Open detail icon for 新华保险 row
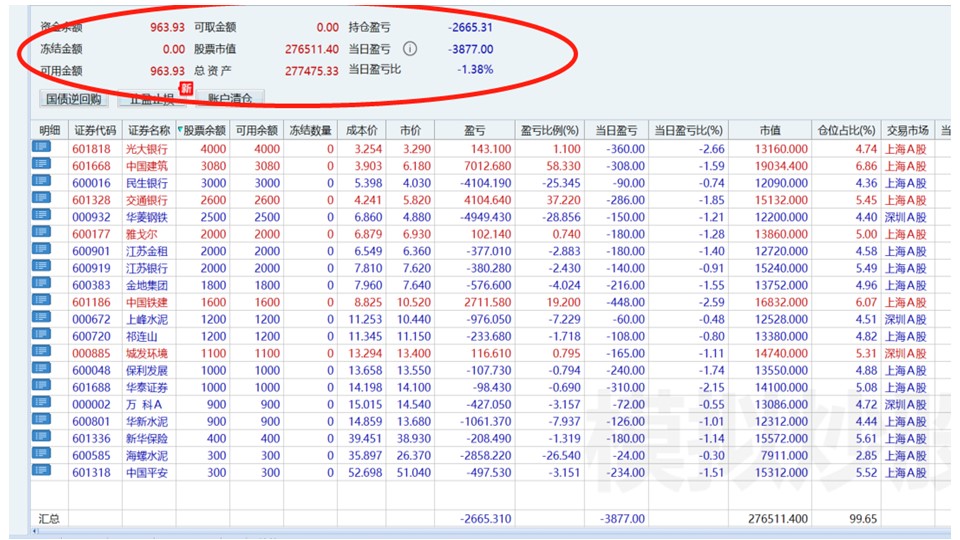The image size is (960, 540). point(42,437)
